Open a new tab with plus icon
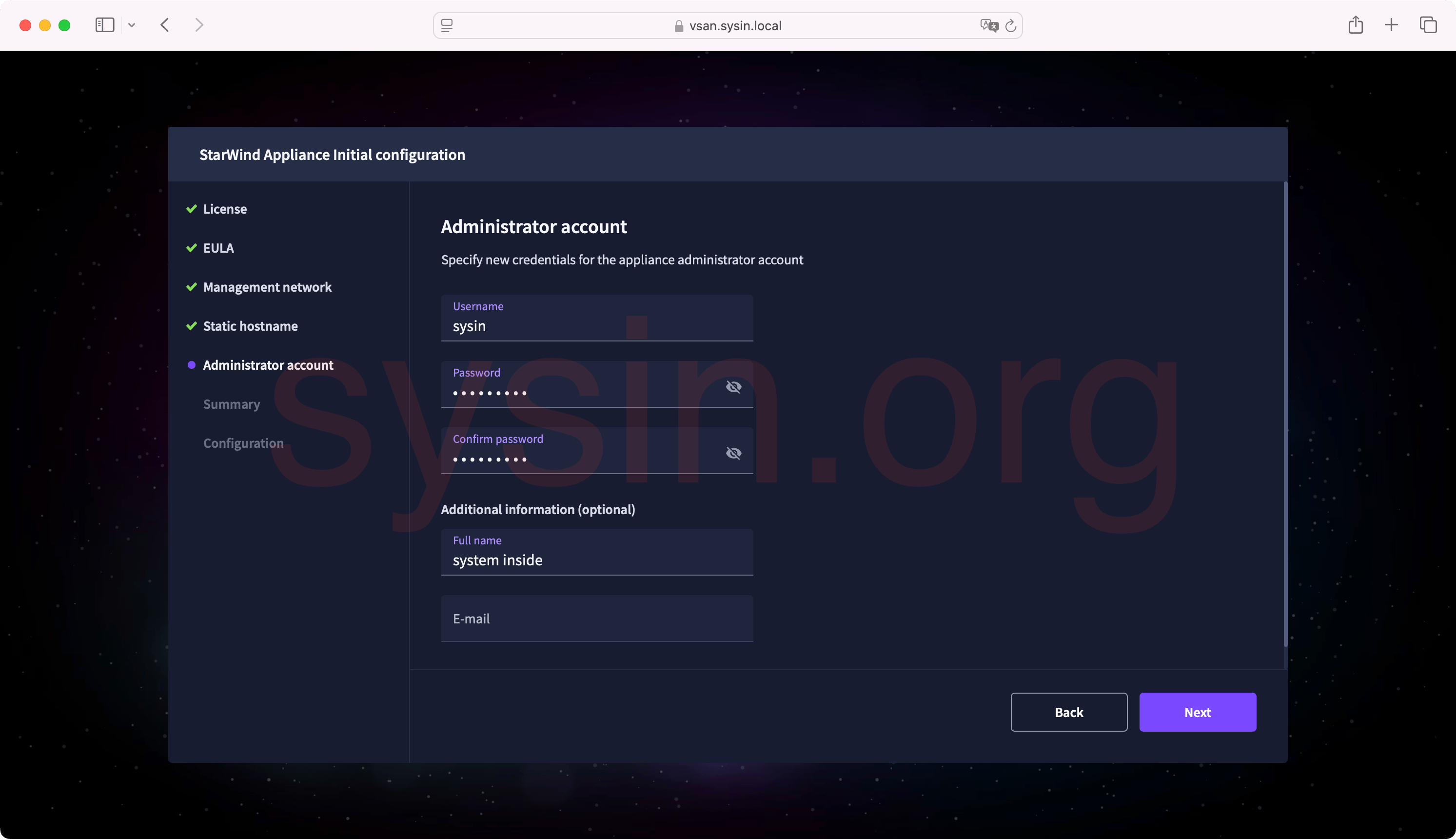Screen dimensions: 1456x839 tap(1392, 25)
